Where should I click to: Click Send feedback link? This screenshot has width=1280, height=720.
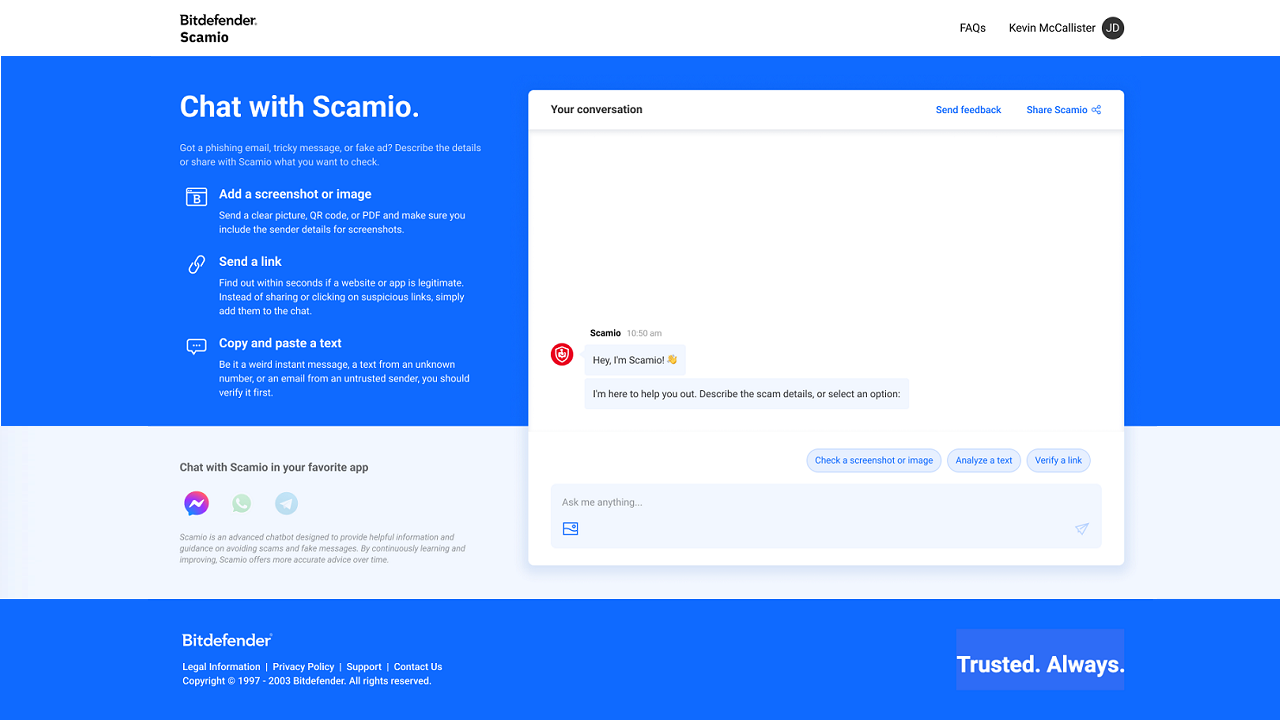pos(968,110)
